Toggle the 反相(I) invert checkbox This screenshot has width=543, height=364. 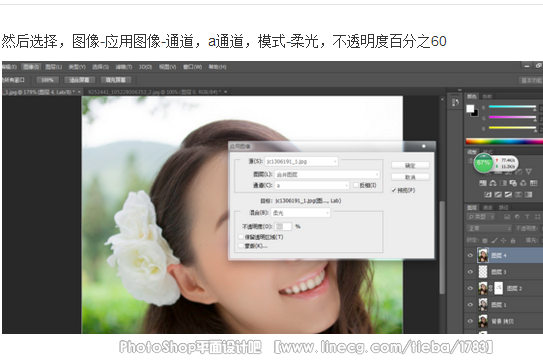click(356, 185)
